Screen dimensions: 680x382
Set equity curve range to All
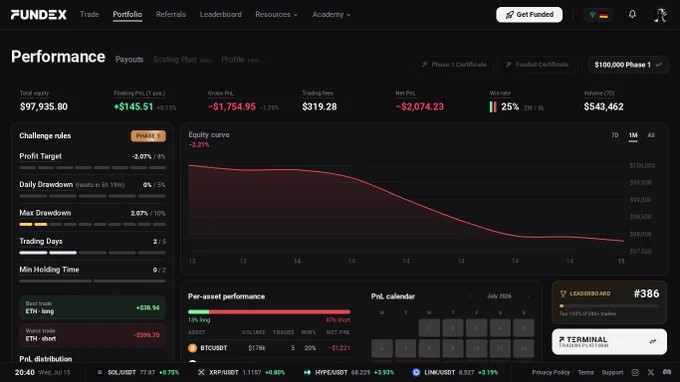pos(651,135)
